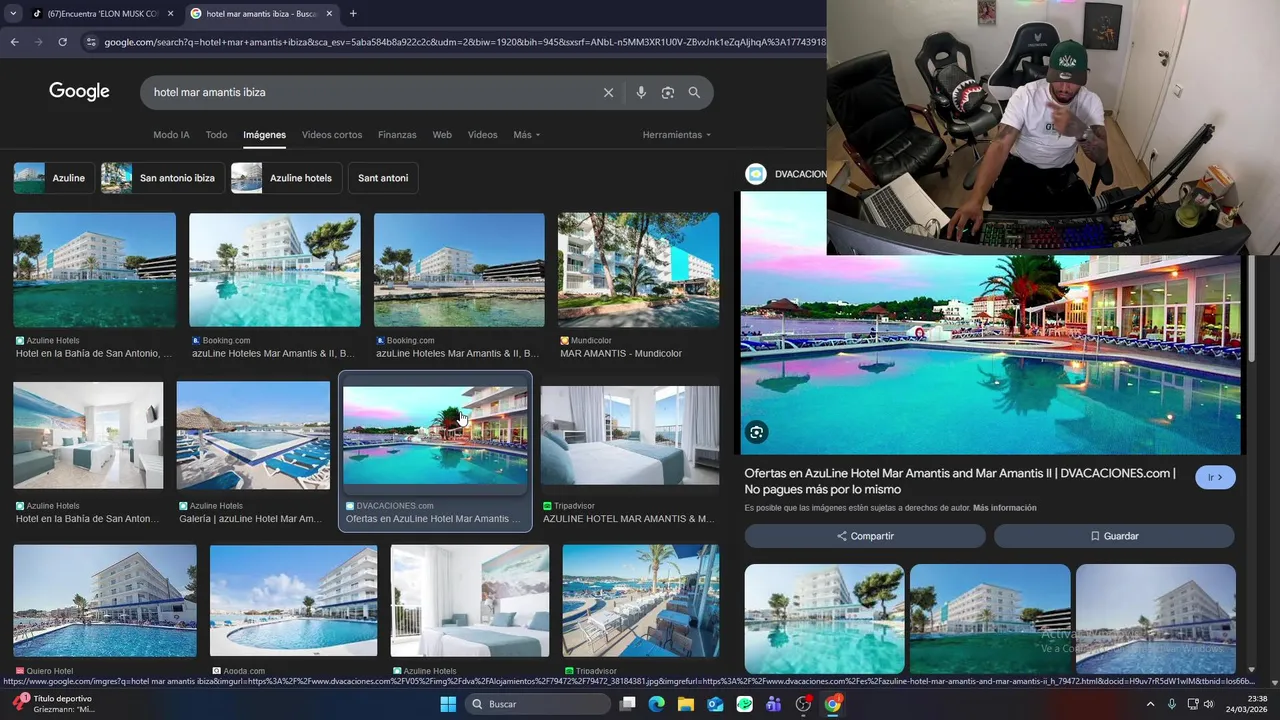Switch to the 'Todo' results tab
The image size is (1280, 720).
pyautogui.click(x=216, y=135)
